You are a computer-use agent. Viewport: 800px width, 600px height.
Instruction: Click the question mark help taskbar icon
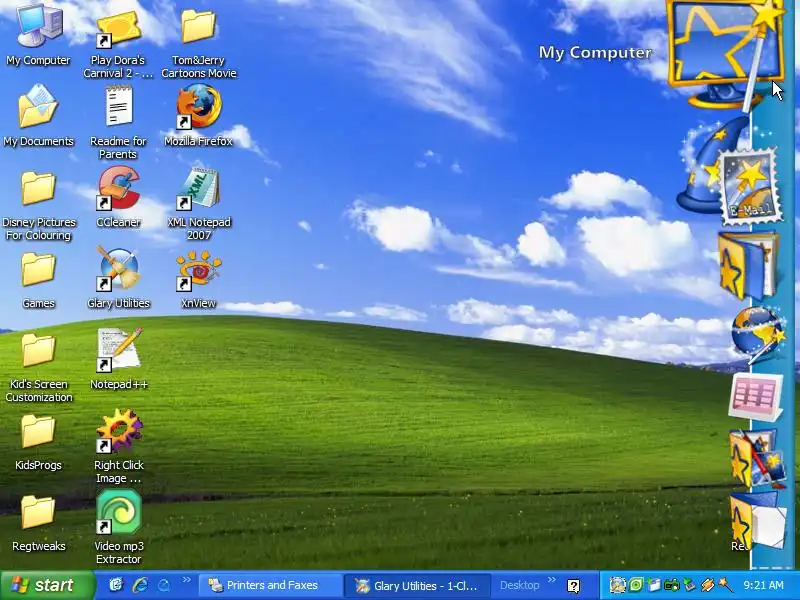[573, 586]
